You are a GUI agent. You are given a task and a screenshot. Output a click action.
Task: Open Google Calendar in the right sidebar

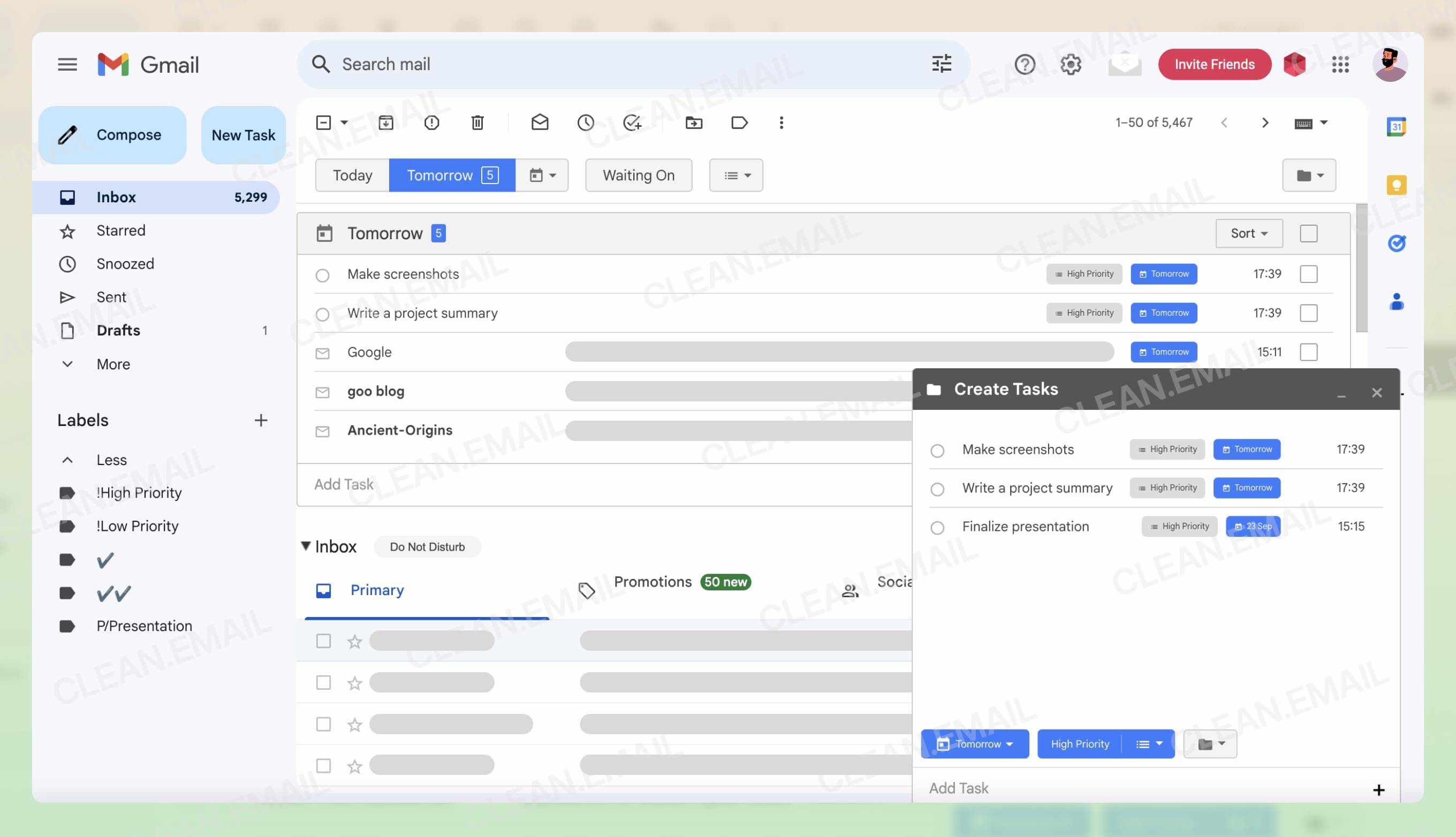point(1396,126)
